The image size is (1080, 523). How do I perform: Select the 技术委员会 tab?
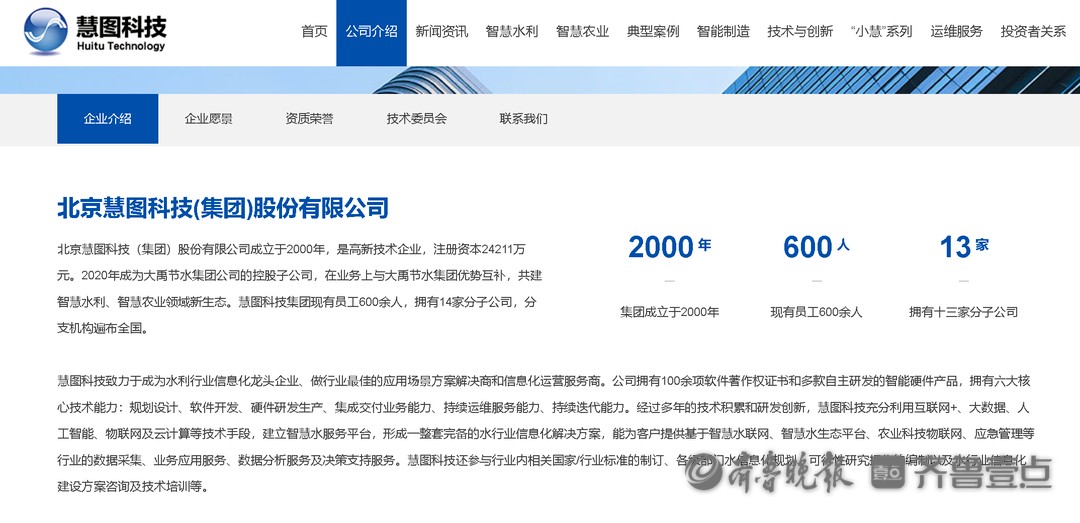pos(416,119)
